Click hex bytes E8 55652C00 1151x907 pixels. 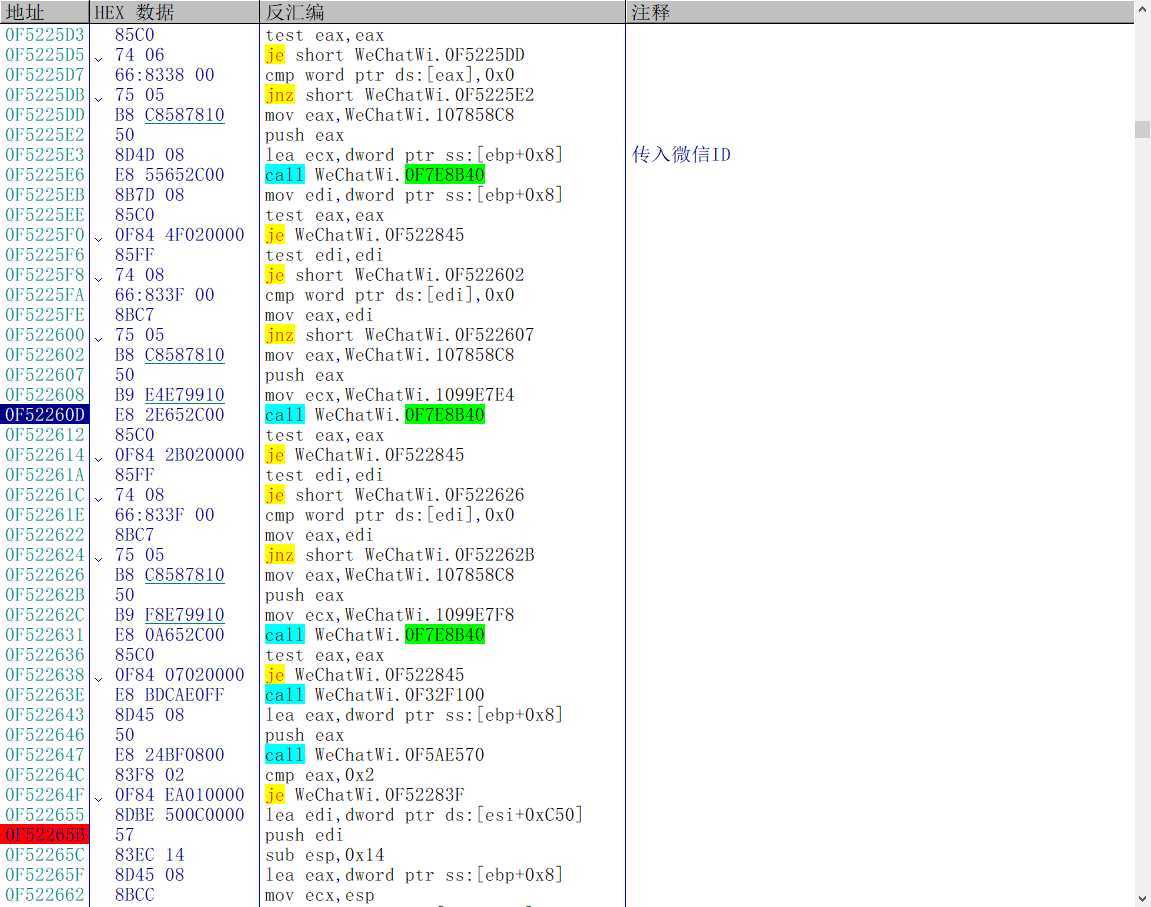click(170, 175)
